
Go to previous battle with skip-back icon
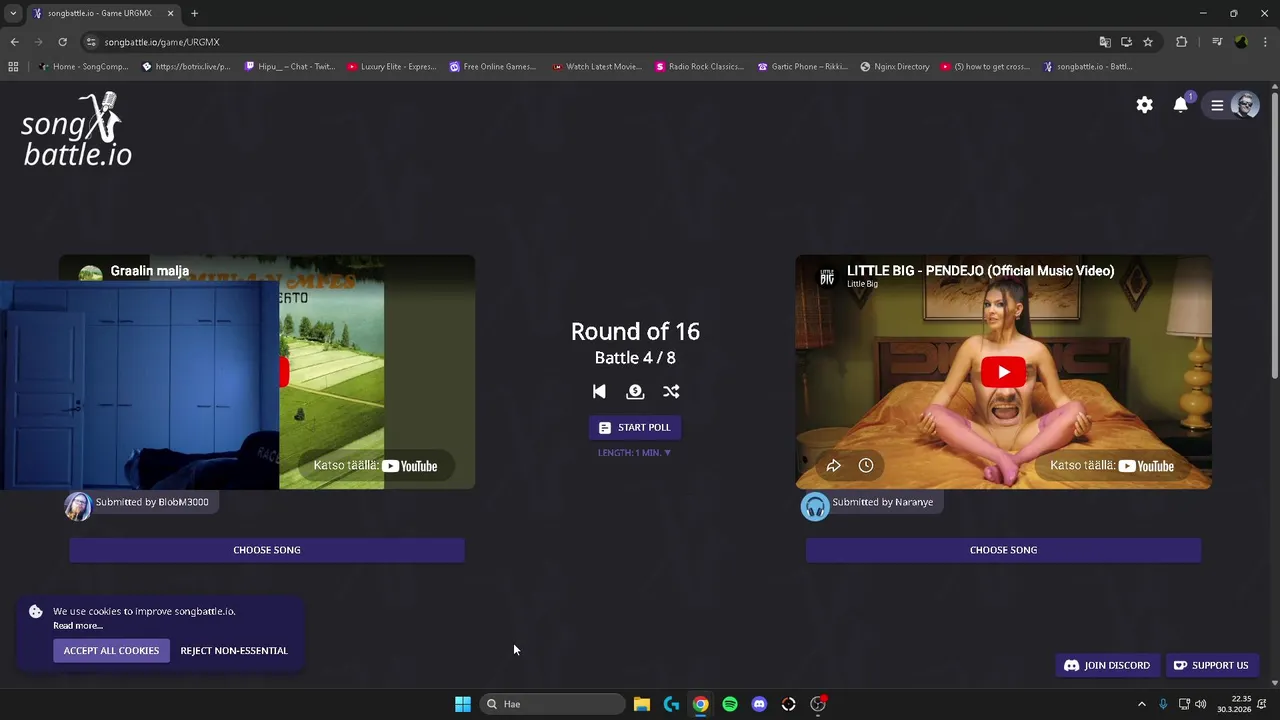[x=599, y=391]
